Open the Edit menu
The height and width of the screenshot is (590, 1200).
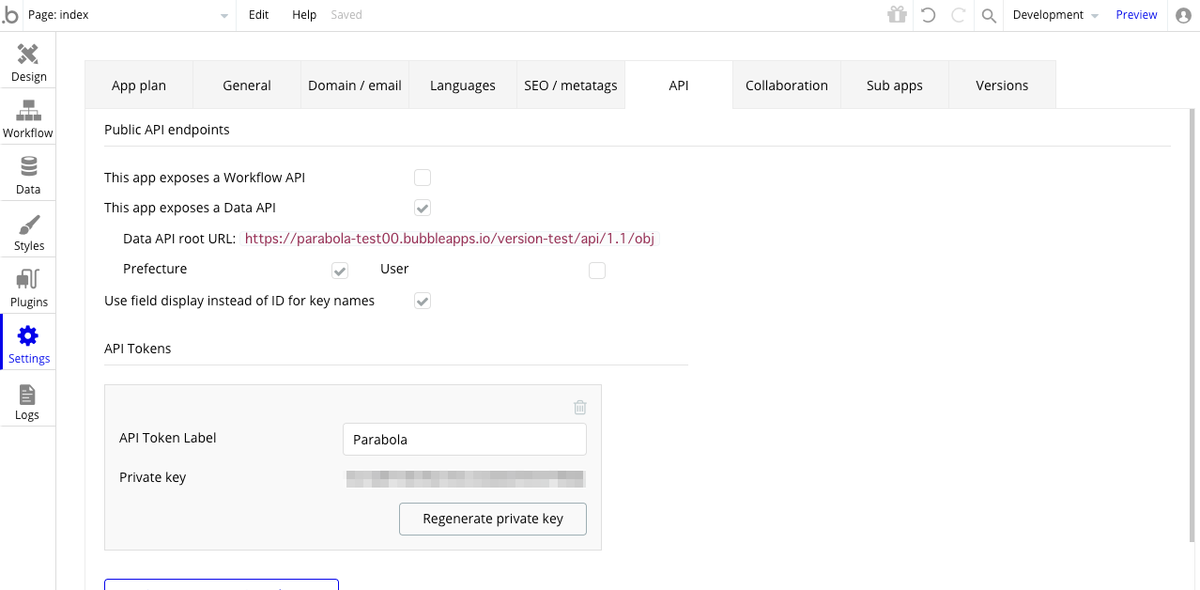[259, 15]
